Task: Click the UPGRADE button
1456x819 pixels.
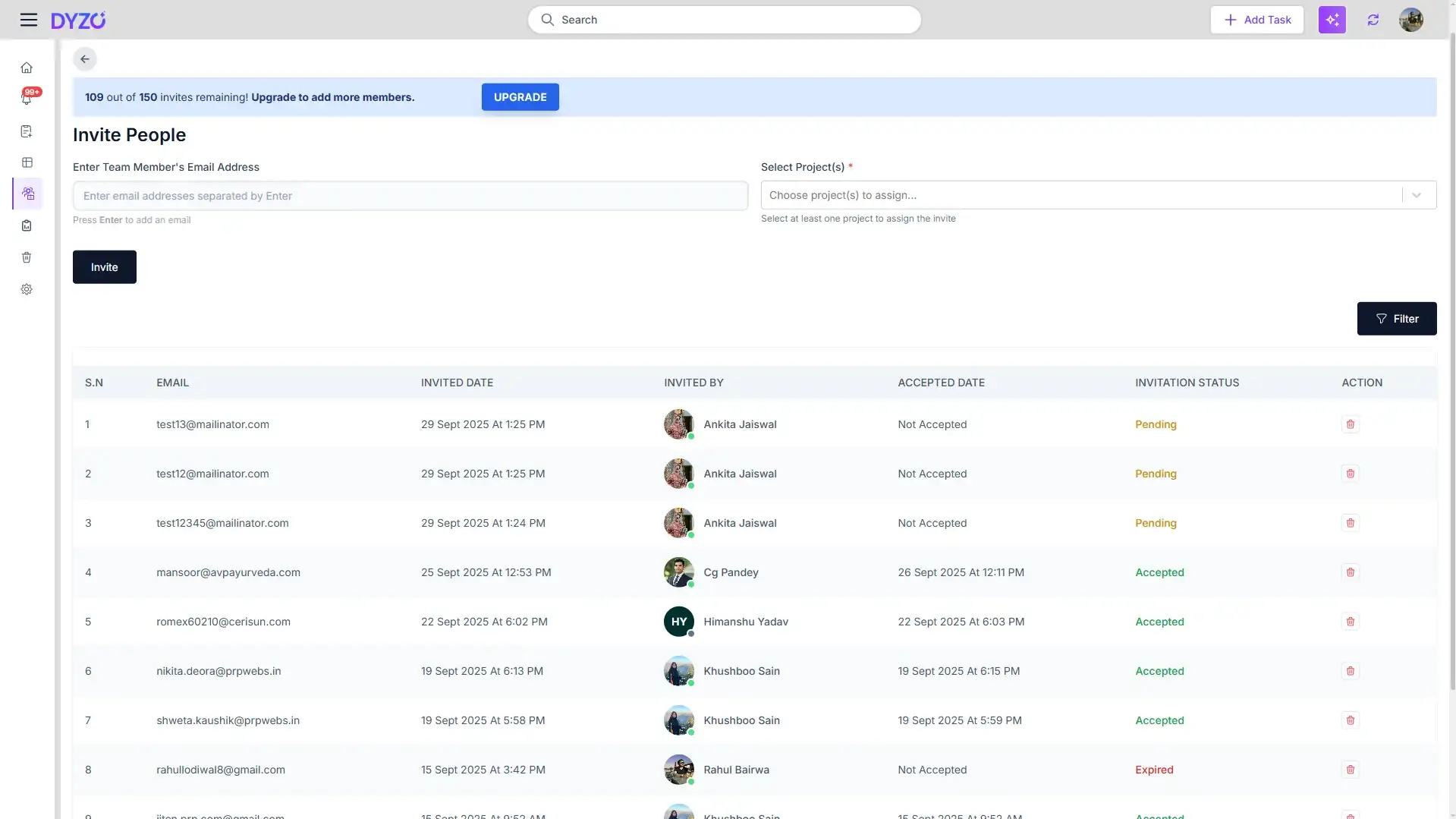Action: (x=520, y=97)
